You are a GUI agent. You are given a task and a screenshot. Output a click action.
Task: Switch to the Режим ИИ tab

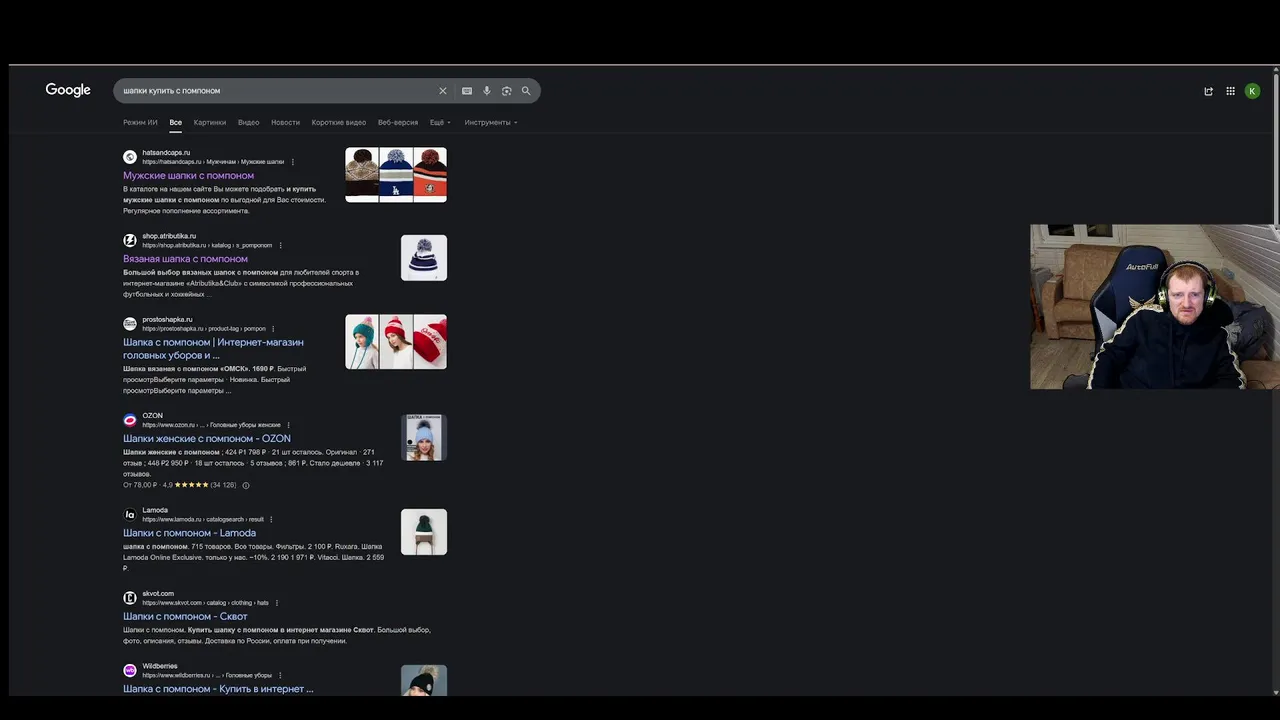(x=140, y=122)
